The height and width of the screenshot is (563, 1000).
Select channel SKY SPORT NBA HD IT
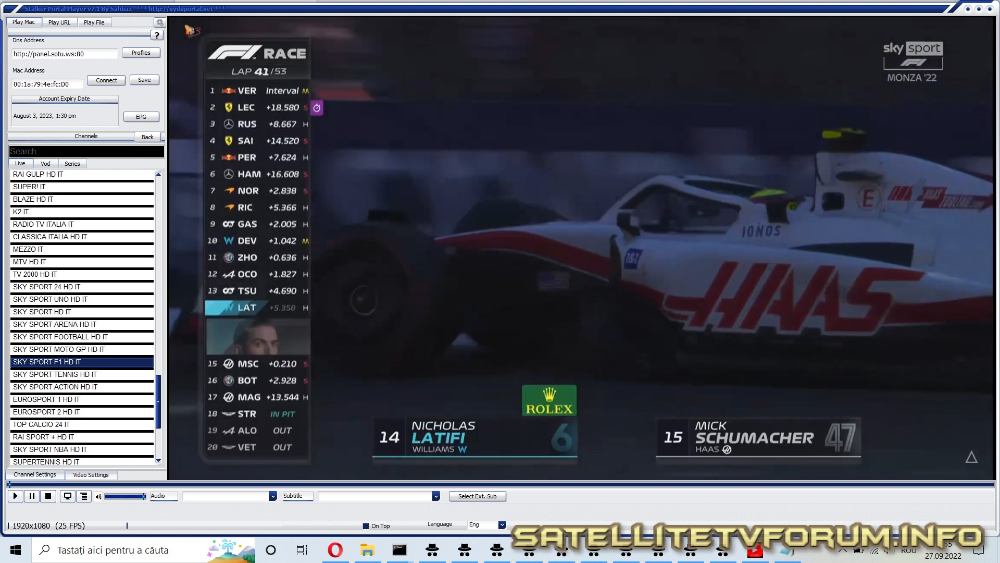tap(82, 450)
